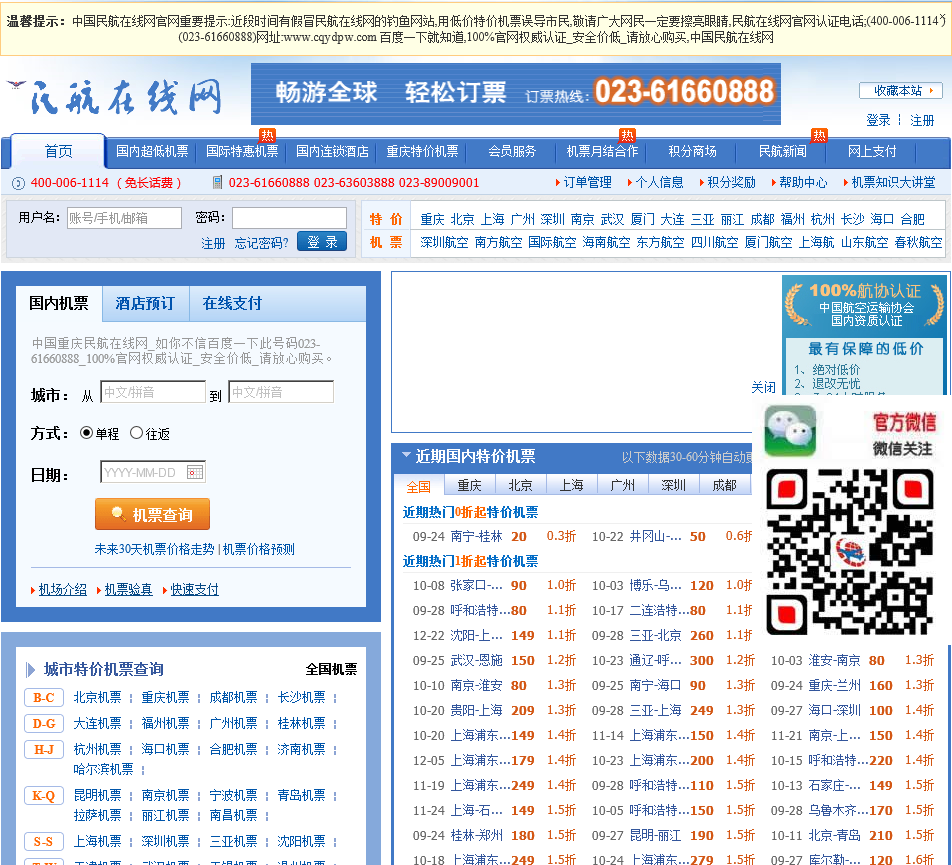Click 关闭 to close the ad
This screenshot has height=865, width=952.
click(763, 387)
